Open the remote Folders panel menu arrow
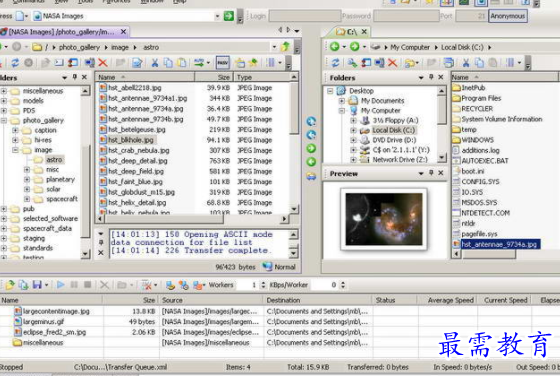Viewport: 560px width, 376px height. click(65, 77)
